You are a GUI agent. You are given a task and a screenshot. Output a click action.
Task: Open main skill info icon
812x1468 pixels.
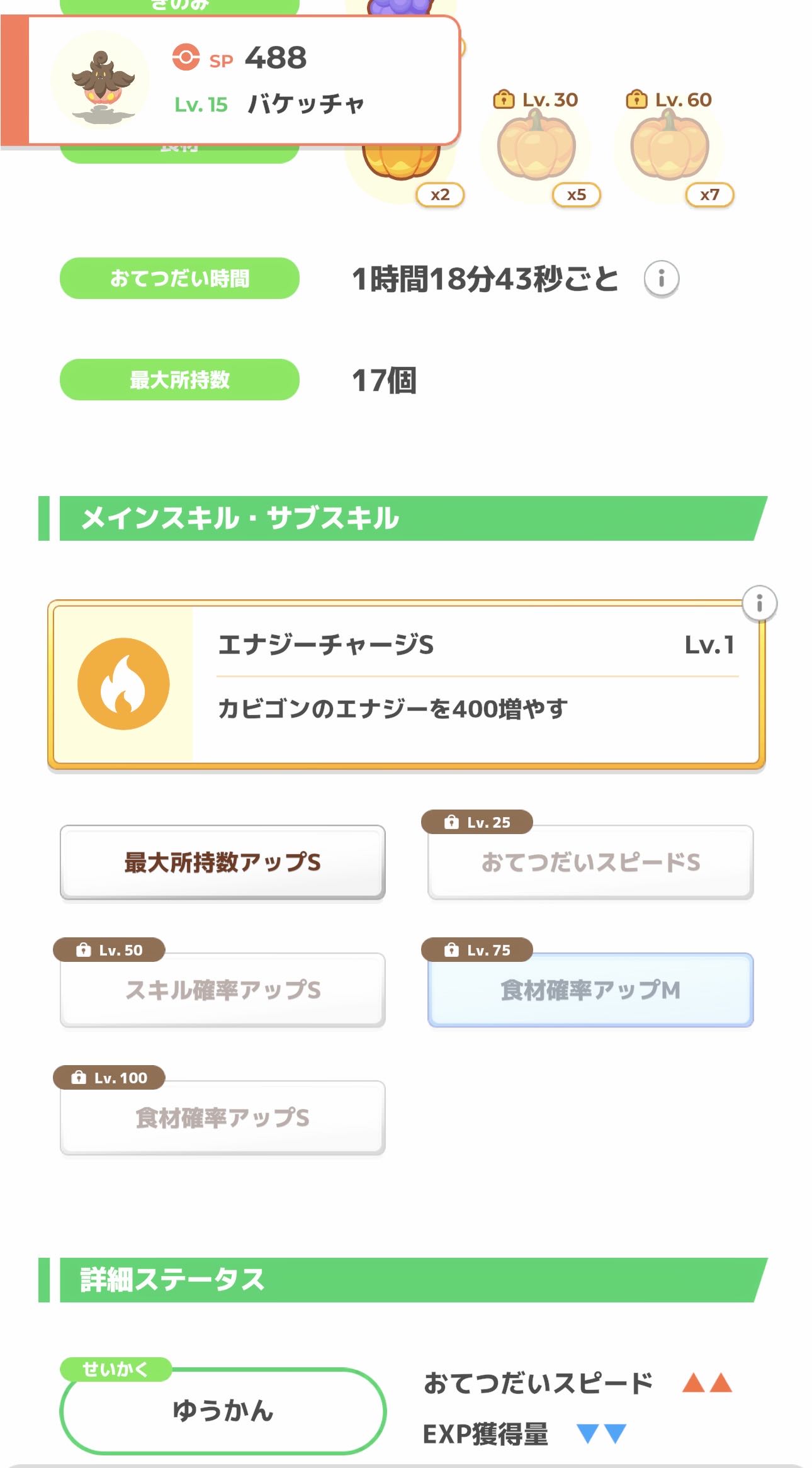click(x=759, y=604)
